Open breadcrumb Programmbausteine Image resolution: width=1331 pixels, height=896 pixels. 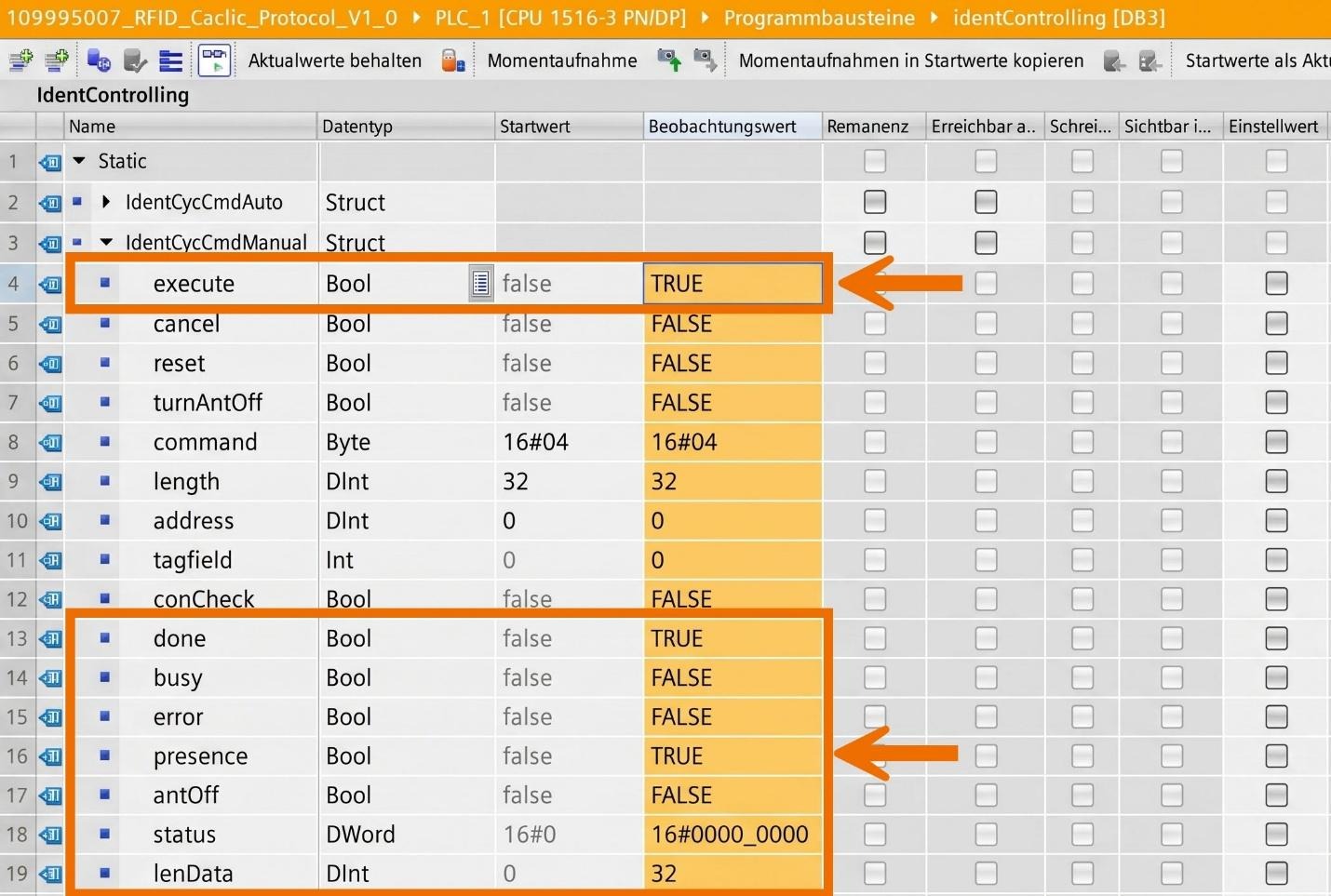tap(819, 18)
